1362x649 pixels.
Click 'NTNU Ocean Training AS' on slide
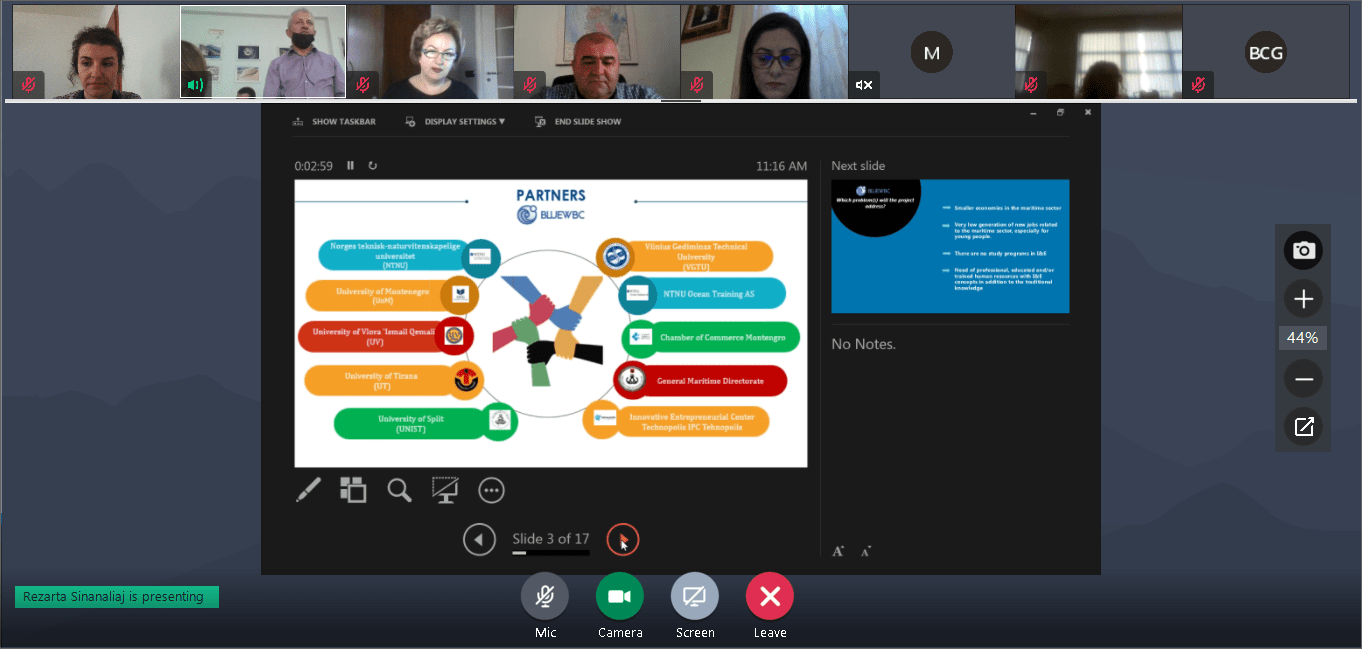[708, 294]
